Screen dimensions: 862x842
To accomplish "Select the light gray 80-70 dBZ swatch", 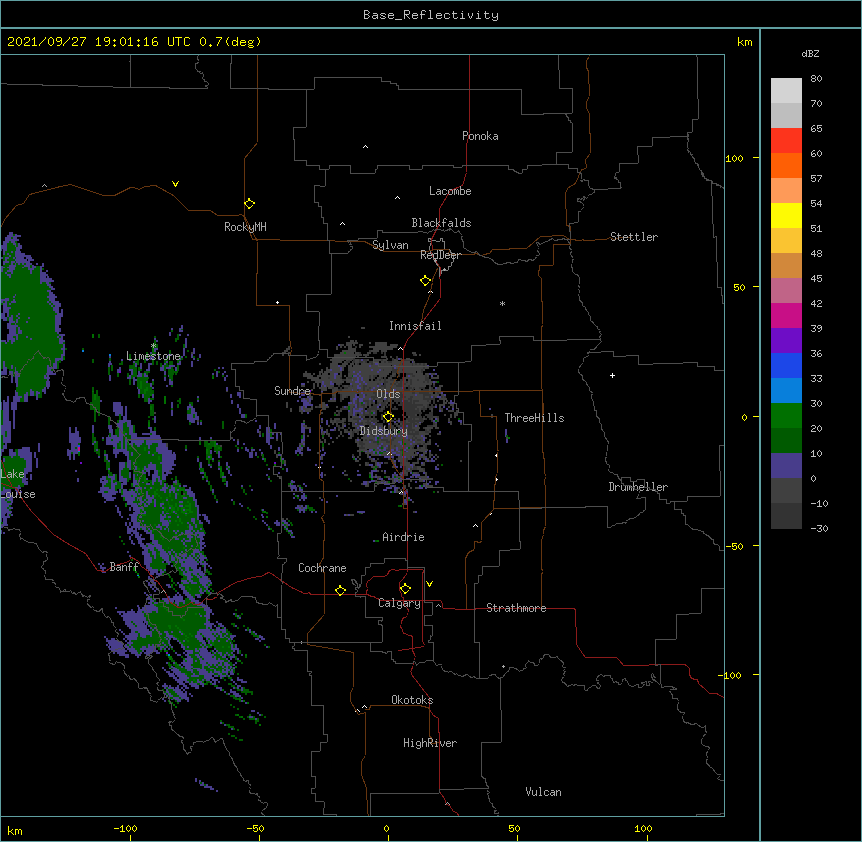I will [786, 91].
